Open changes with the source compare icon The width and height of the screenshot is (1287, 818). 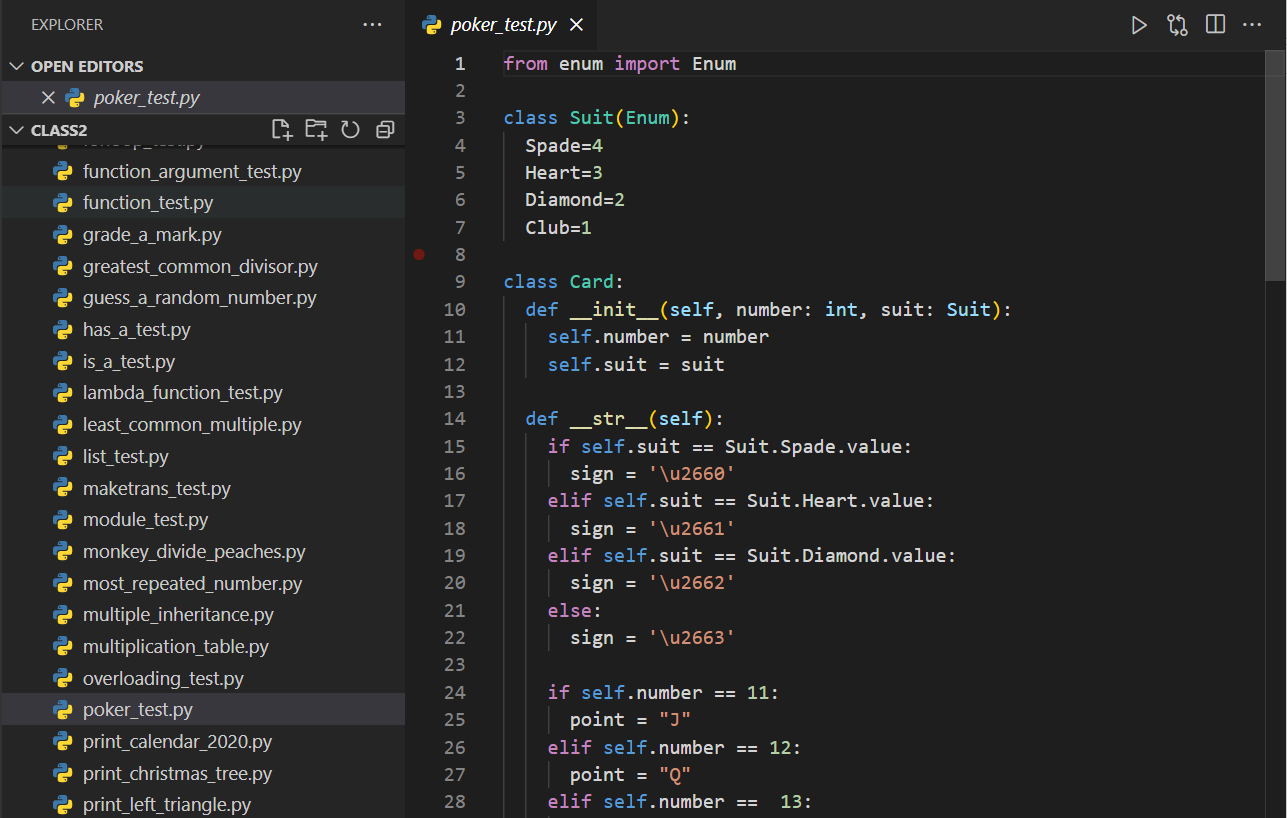coord(1177,25)
